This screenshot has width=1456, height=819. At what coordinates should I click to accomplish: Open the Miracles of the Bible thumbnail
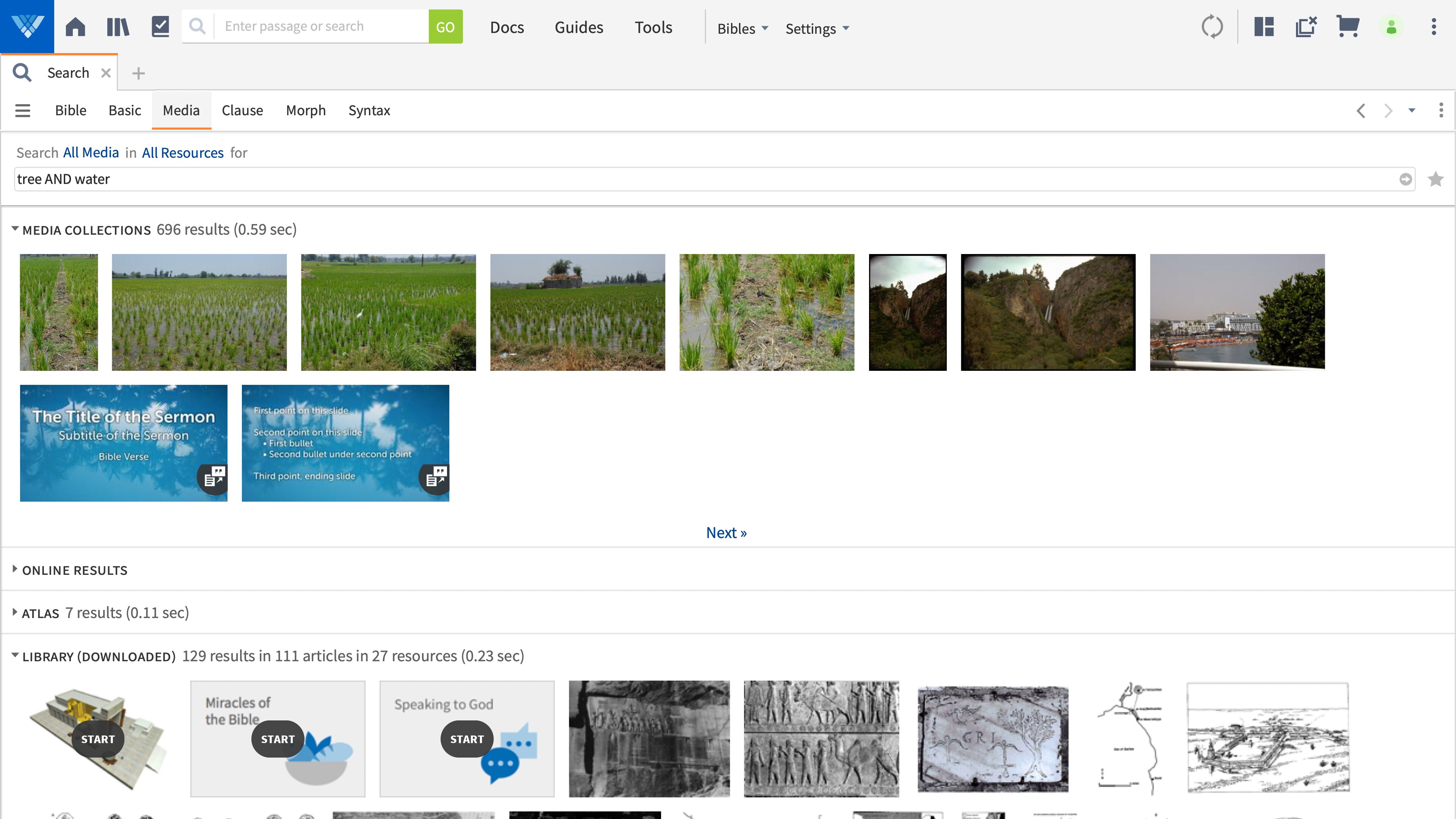[278, 738]
